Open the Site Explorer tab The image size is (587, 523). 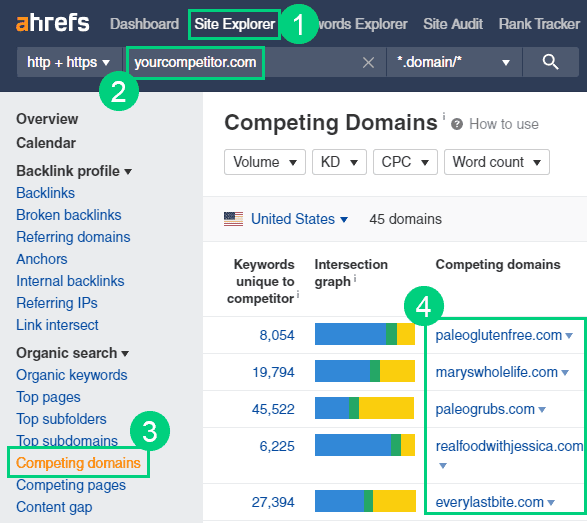pyautogui.click(x=235, y=24)
